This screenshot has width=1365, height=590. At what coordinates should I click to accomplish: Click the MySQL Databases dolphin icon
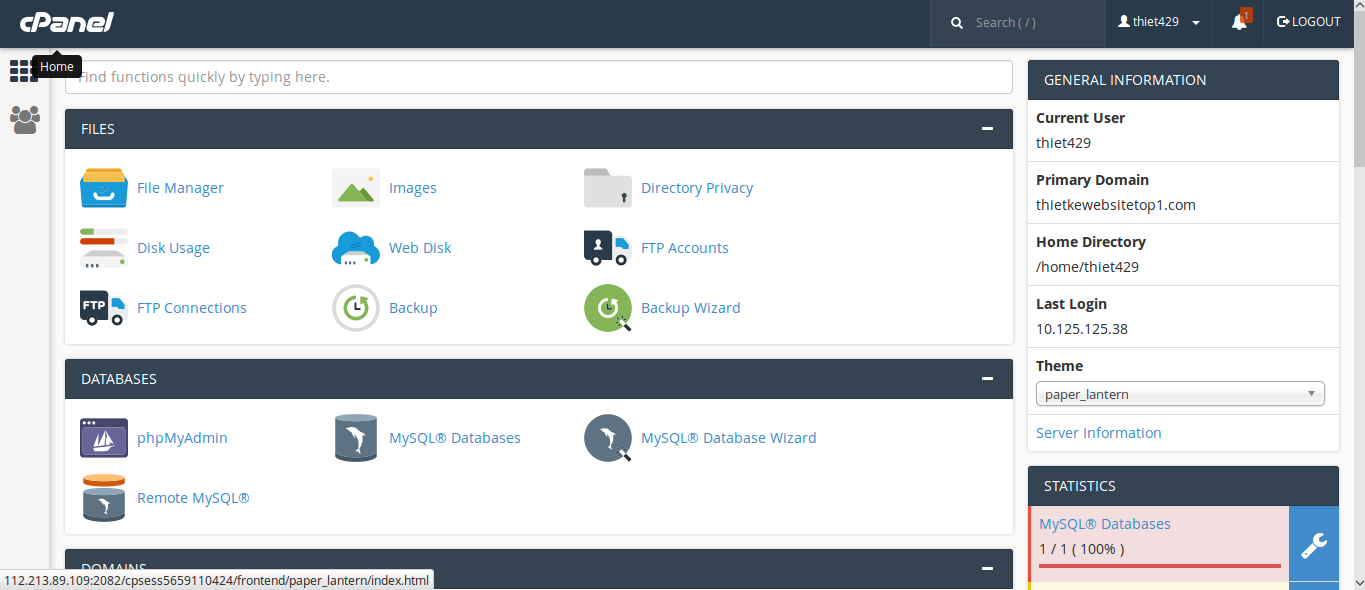356,438
